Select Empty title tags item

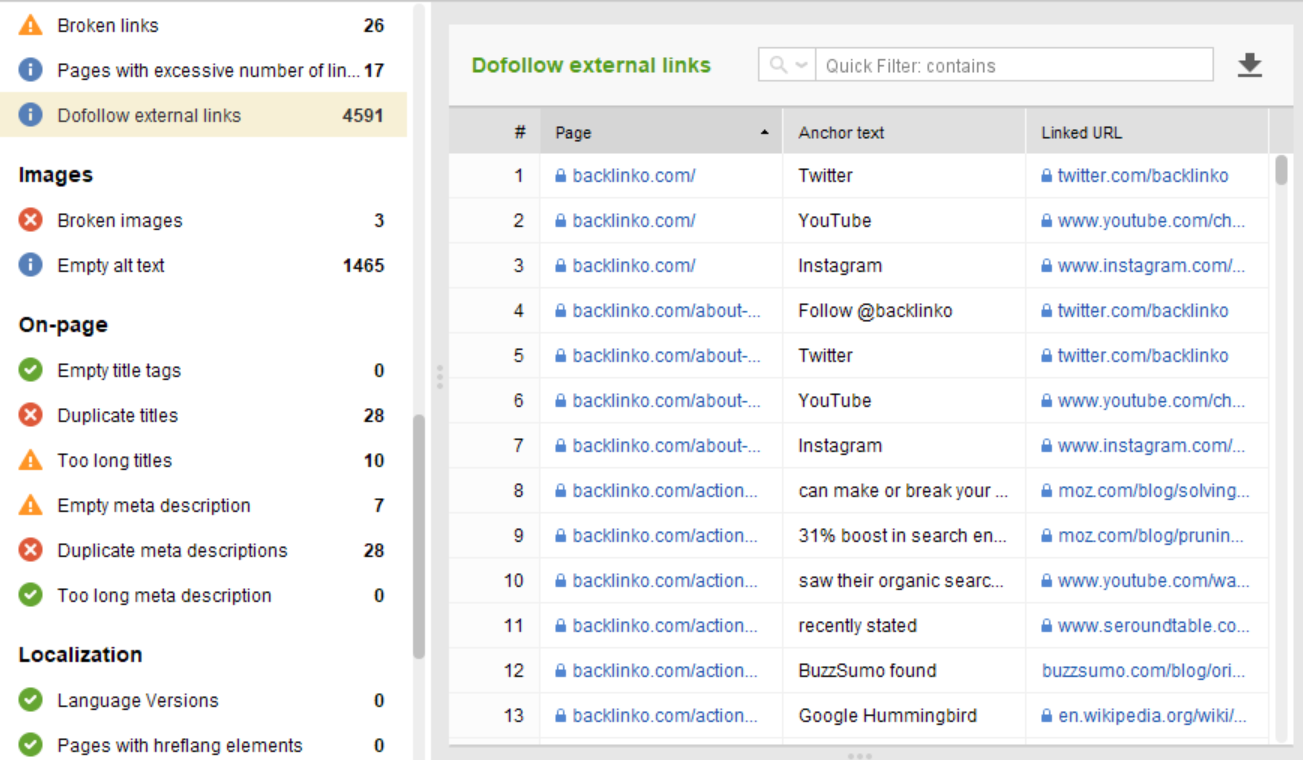tap(203, 370)
